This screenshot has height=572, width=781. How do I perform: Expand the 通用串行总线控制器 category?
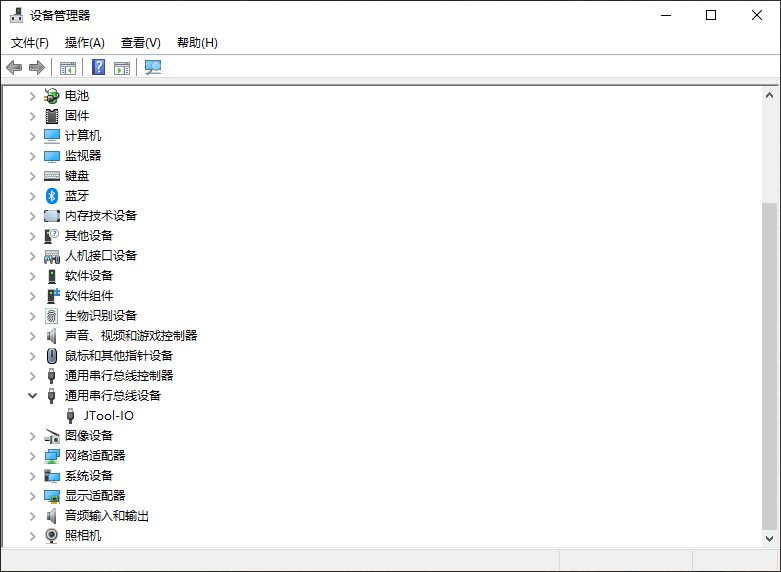tap(32, 376)
